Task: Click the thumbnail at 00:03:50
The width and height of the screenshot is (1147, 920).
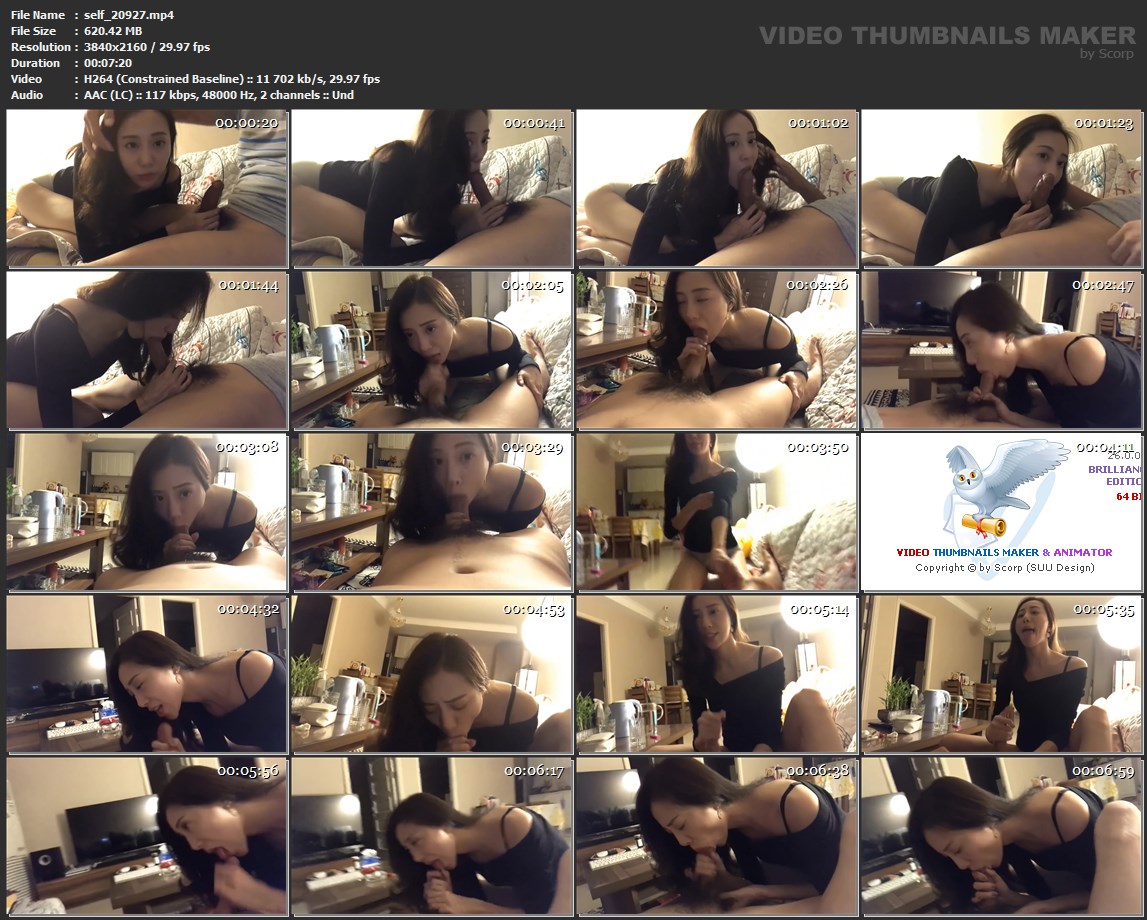Action: [717, 511]
